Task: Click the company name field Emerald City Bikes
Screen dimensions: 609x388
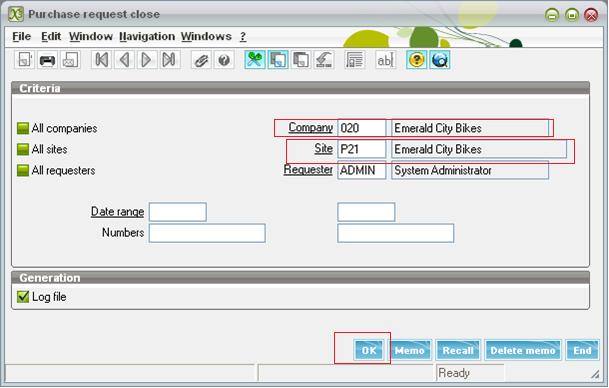Action: click(470, 128)
